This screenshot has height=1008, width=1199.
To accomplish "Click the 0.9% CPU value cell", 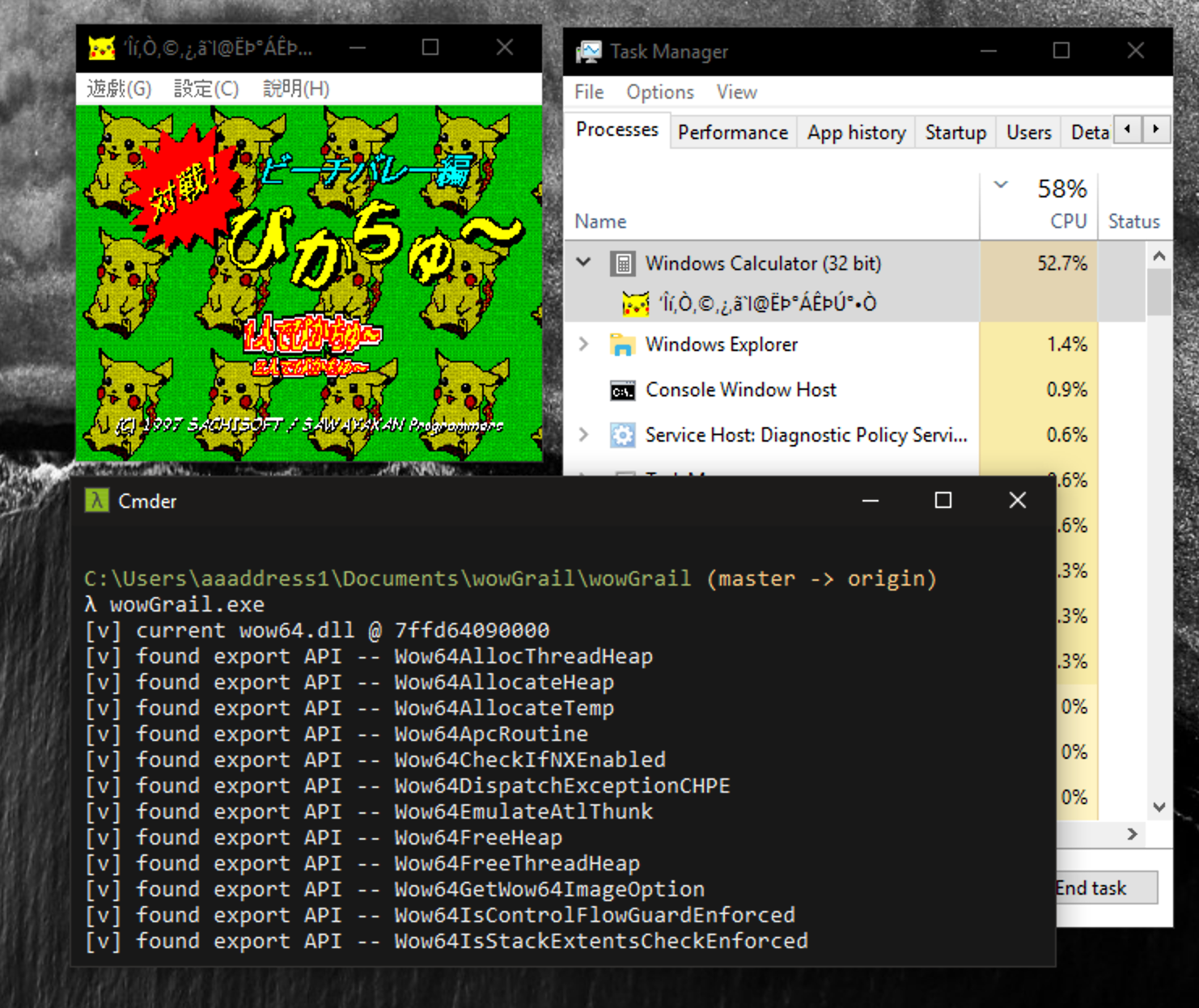I will tap(1039, 390).
